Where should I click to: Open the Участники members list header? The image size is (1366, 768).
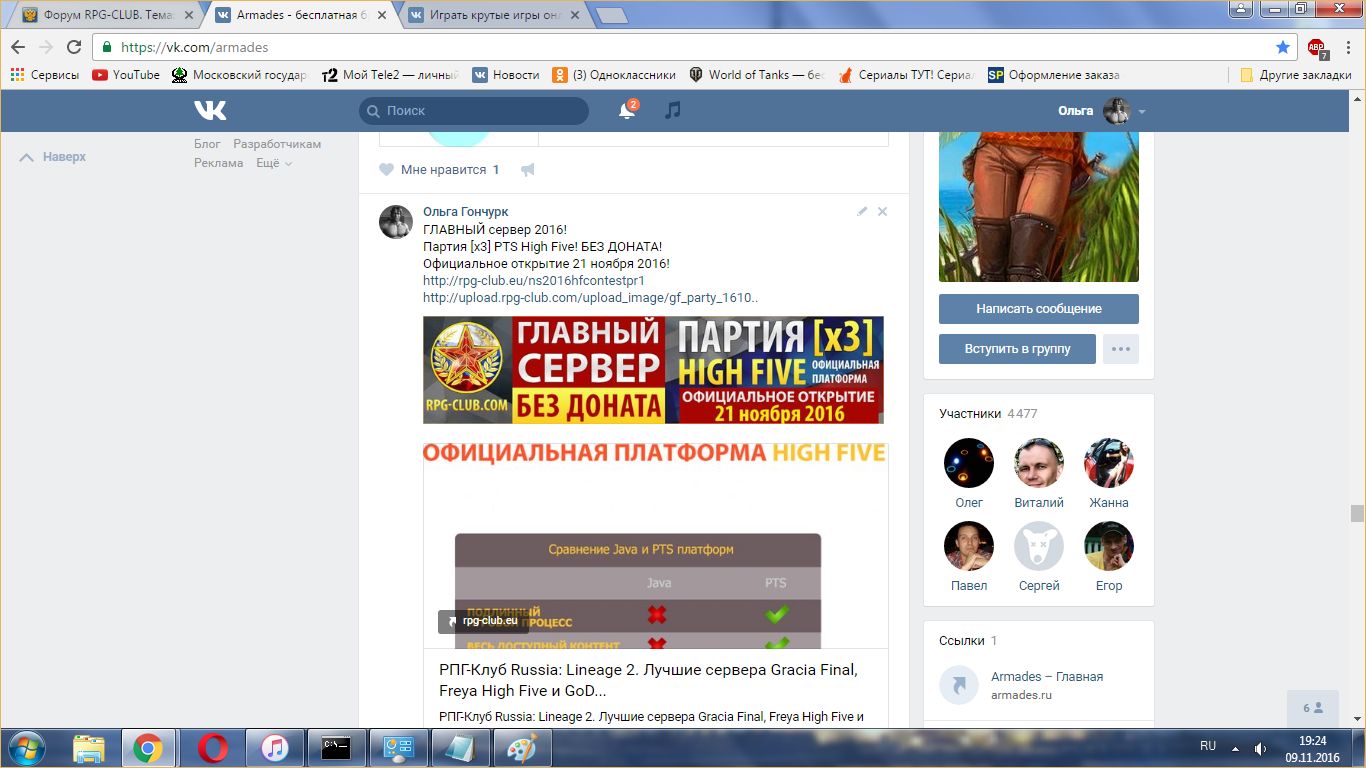click(x=988, y=413)
